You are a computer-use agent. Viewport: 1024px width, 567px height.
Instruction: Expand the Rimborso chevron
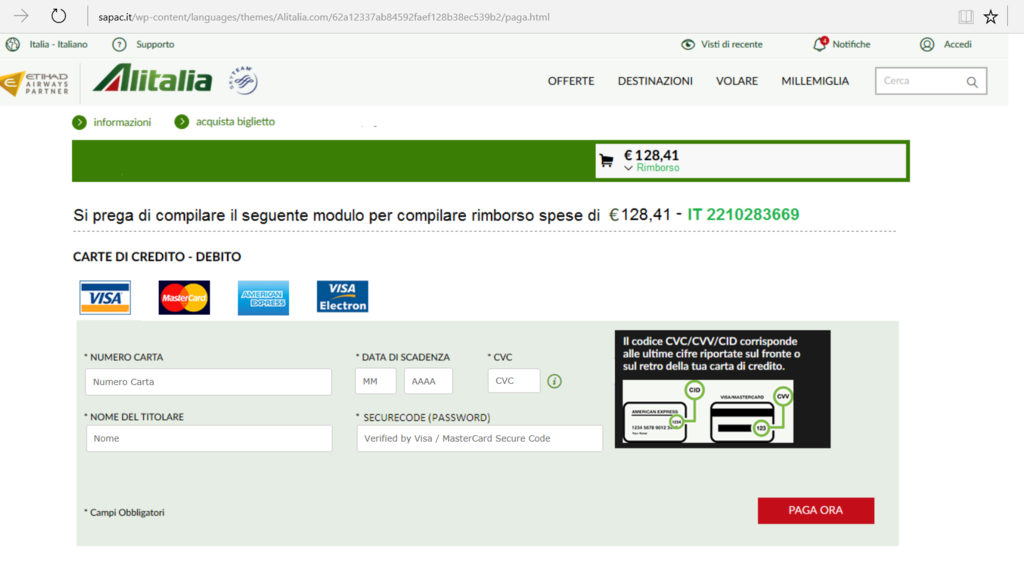pos(628,168)
